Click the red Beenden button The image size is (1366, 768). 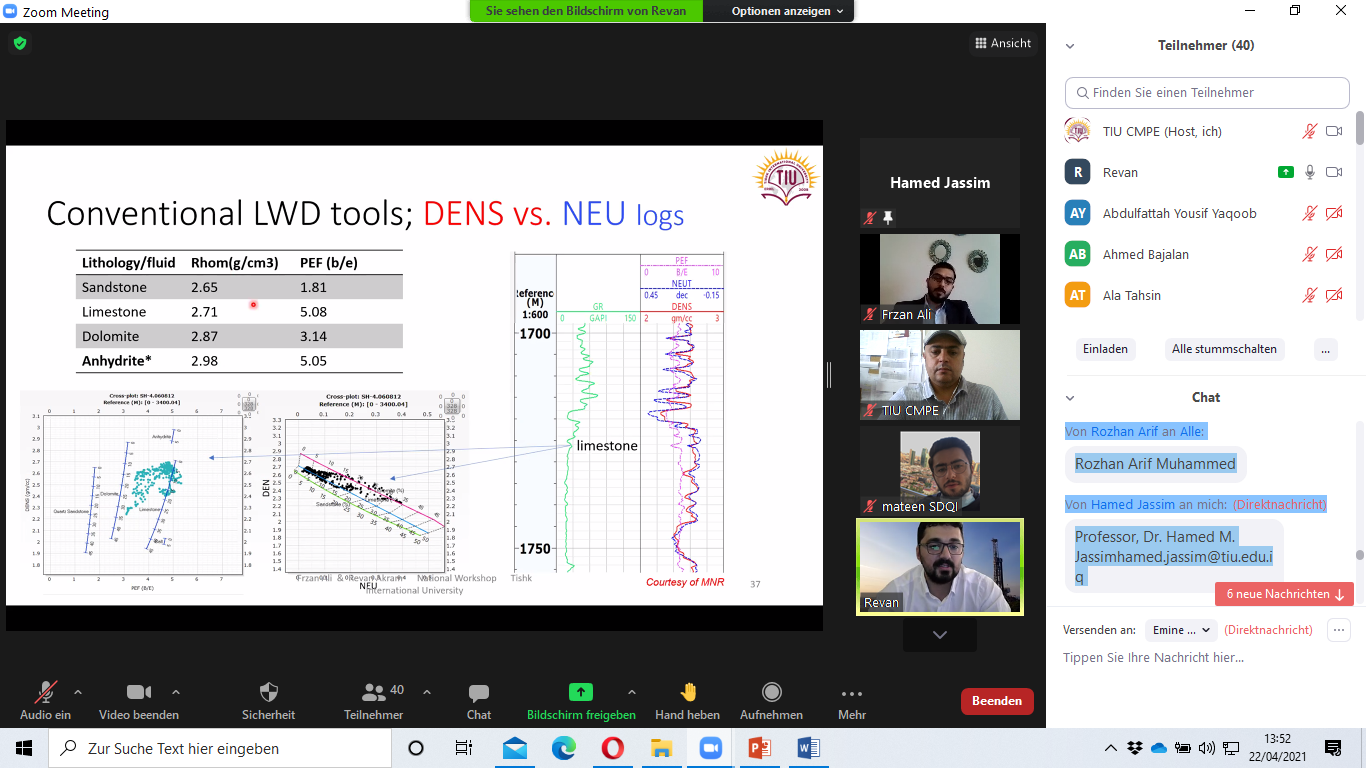pos(996,701)
